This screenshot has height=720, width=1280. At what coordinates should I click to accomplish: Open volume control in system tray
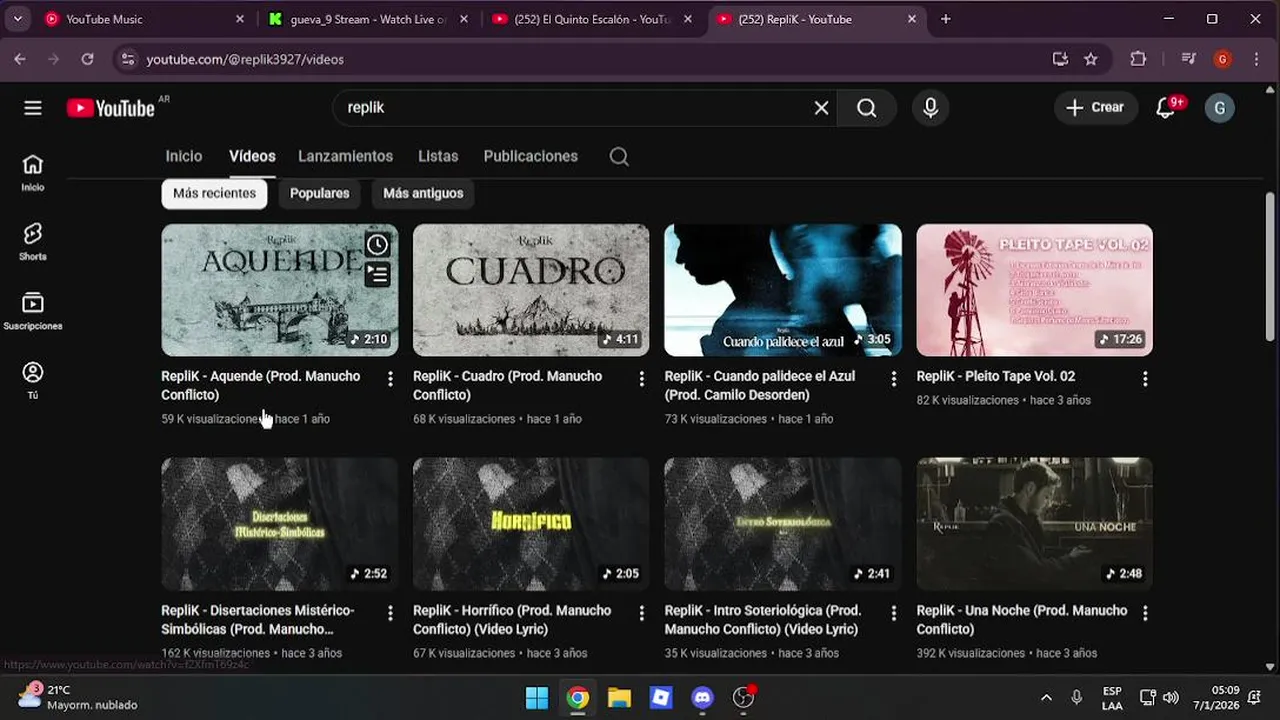point(1170,697)
